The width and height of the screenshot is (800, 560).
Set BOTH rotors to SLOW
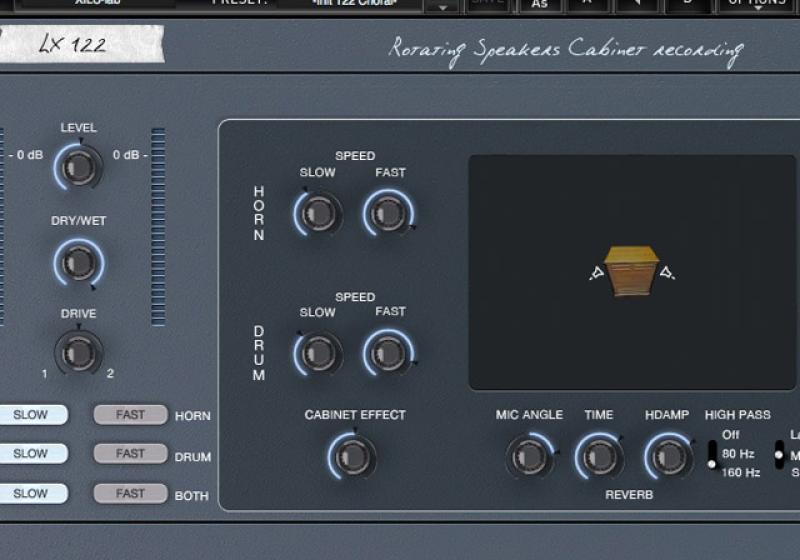(x=30, y=493)
